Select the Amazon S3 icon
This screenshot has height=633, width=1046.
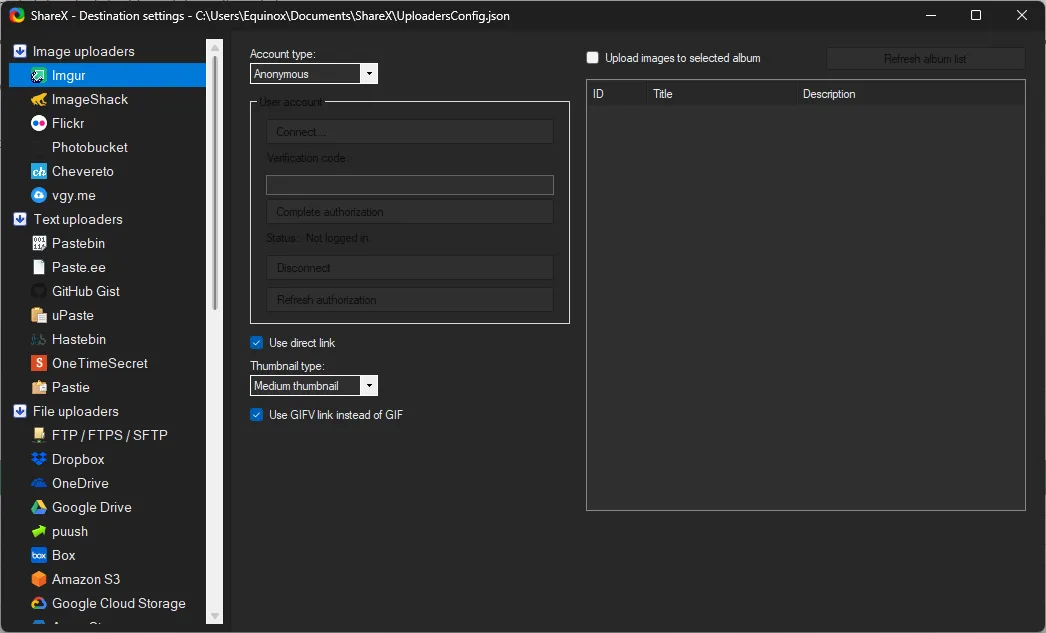pos(39,579)
